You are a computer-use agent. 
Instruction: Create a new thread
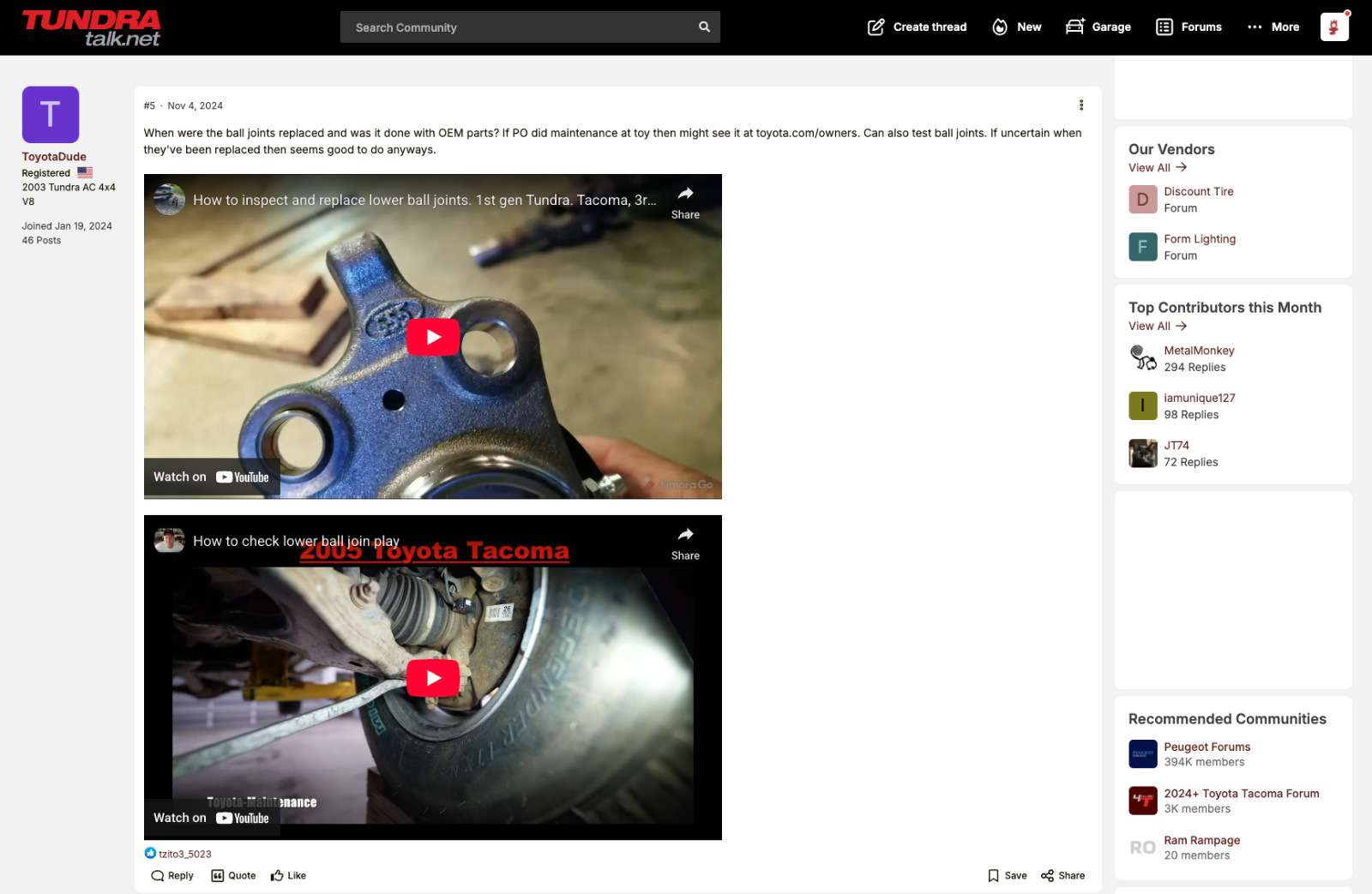(917, 27)
